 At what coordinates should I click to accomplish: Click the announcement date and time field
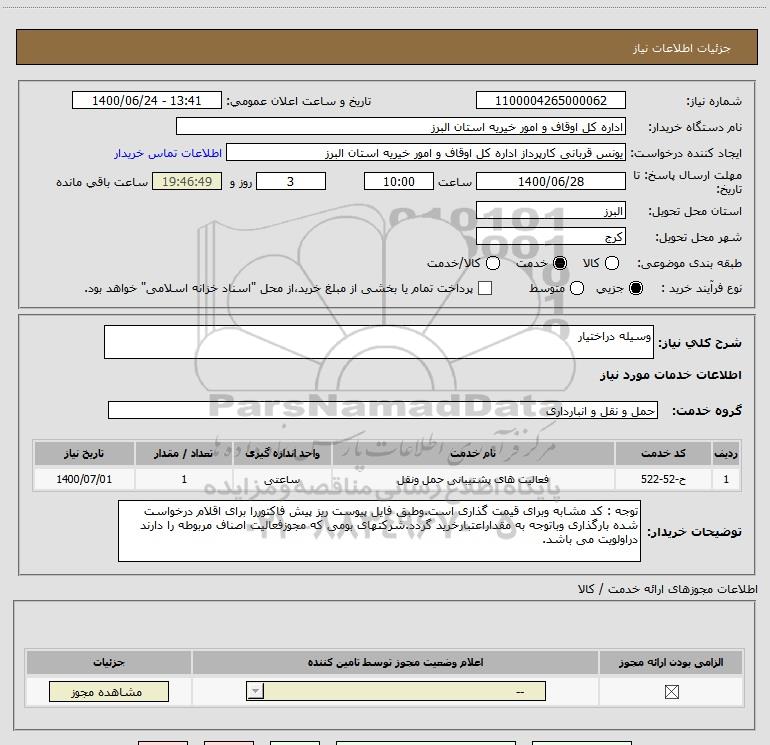click(147, 101)
